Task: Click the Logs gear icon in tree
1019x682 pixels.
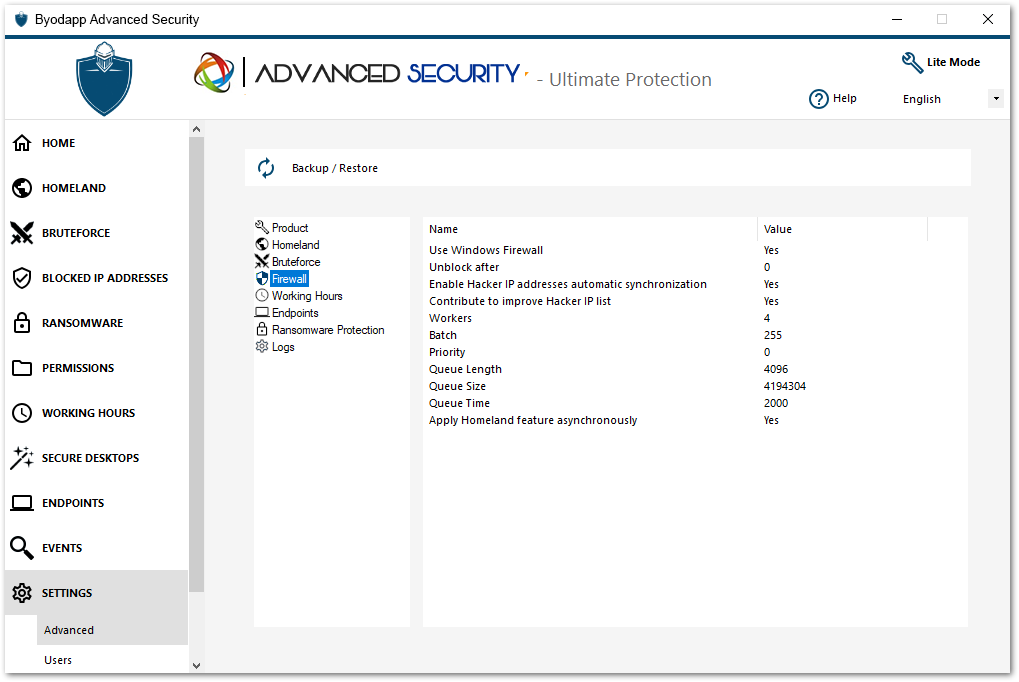Action: tap(262, 347)
